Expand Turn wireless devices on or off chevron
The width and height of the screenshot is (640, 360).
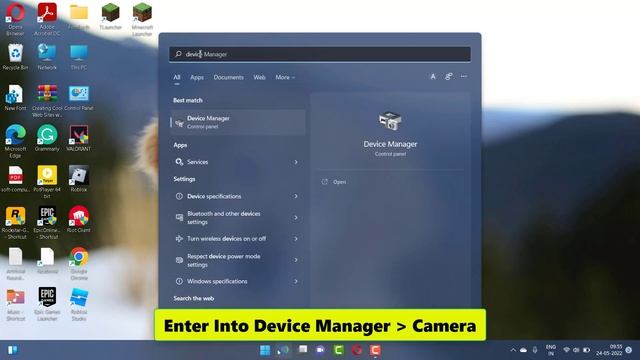click(296, 239)
